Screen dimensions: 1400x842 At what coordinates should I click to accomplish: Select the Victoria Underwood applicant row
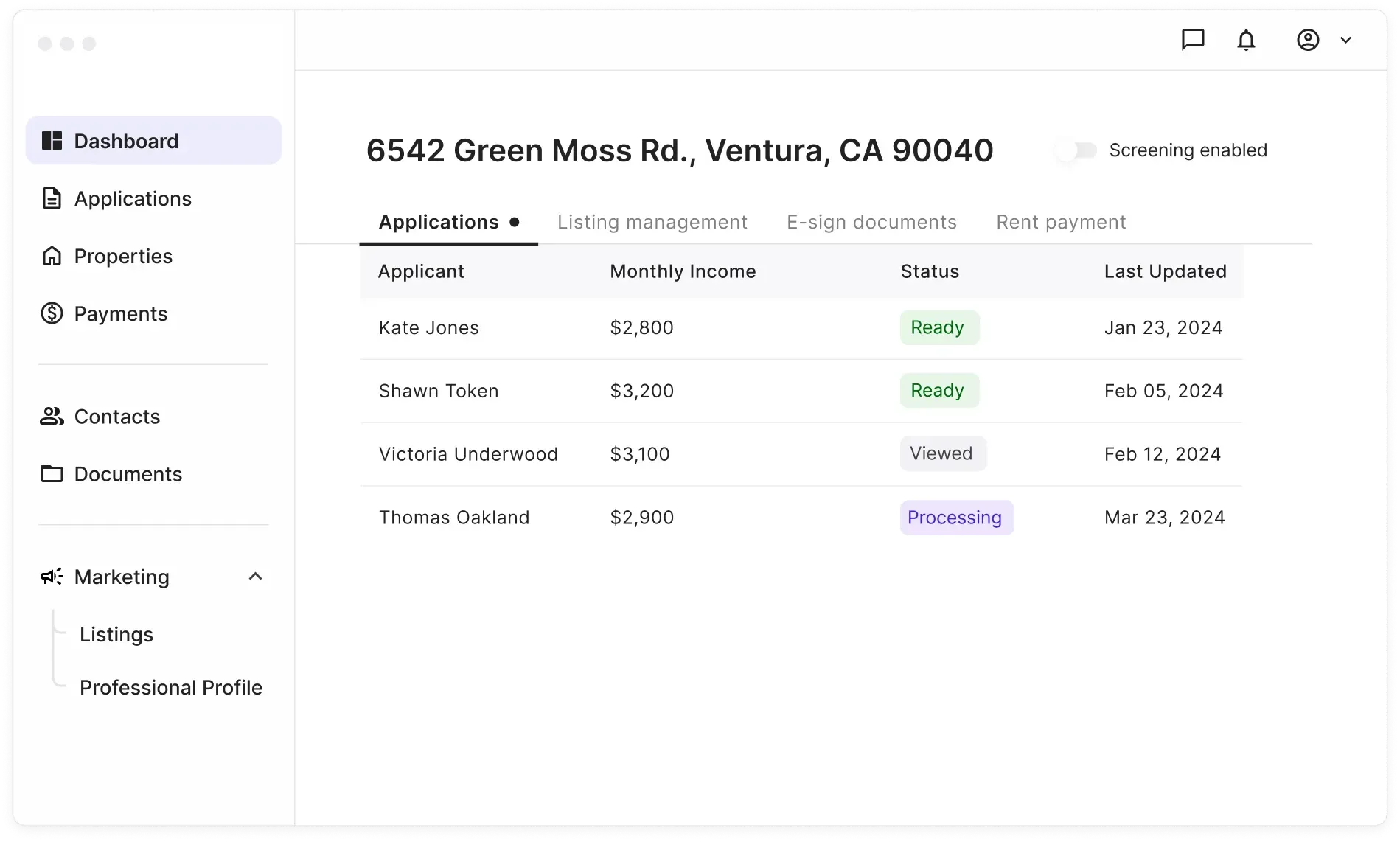[468, 454]
